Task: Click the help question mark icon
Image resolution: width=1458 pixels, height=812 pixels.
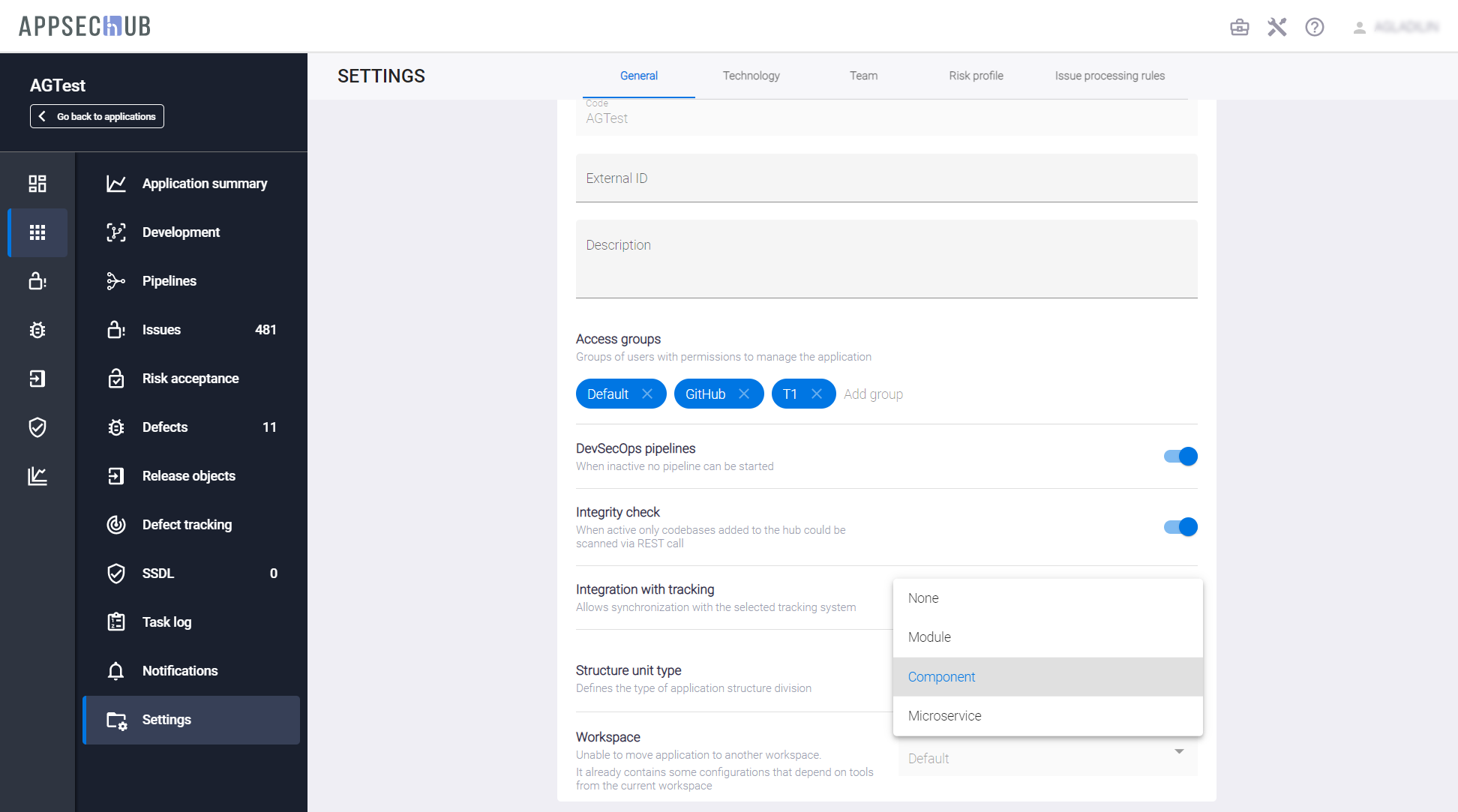Action: click(1314, 28)
